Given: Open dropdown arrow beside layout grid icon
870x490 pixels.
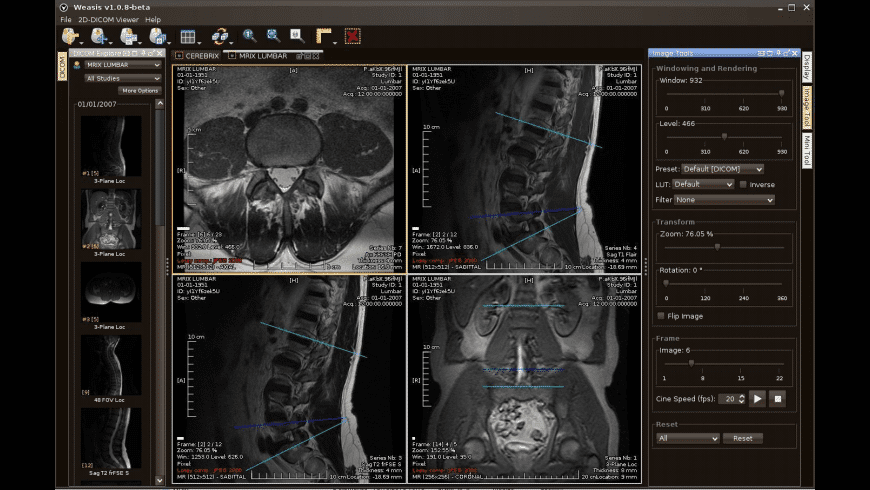Looking at the screenshot, I should (x=199, y=42).
